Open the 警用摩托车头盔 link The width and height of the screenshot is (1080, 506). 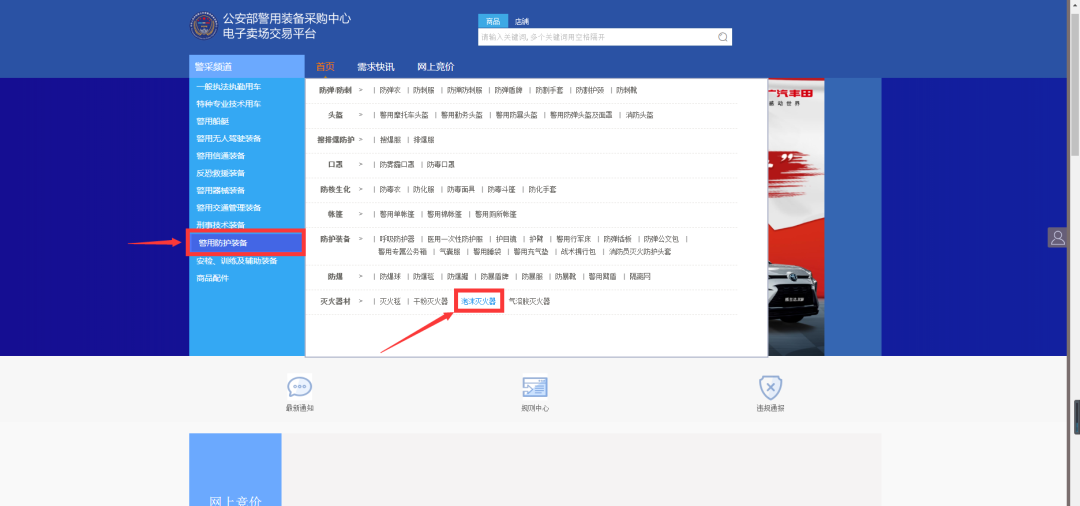(404, 115)
